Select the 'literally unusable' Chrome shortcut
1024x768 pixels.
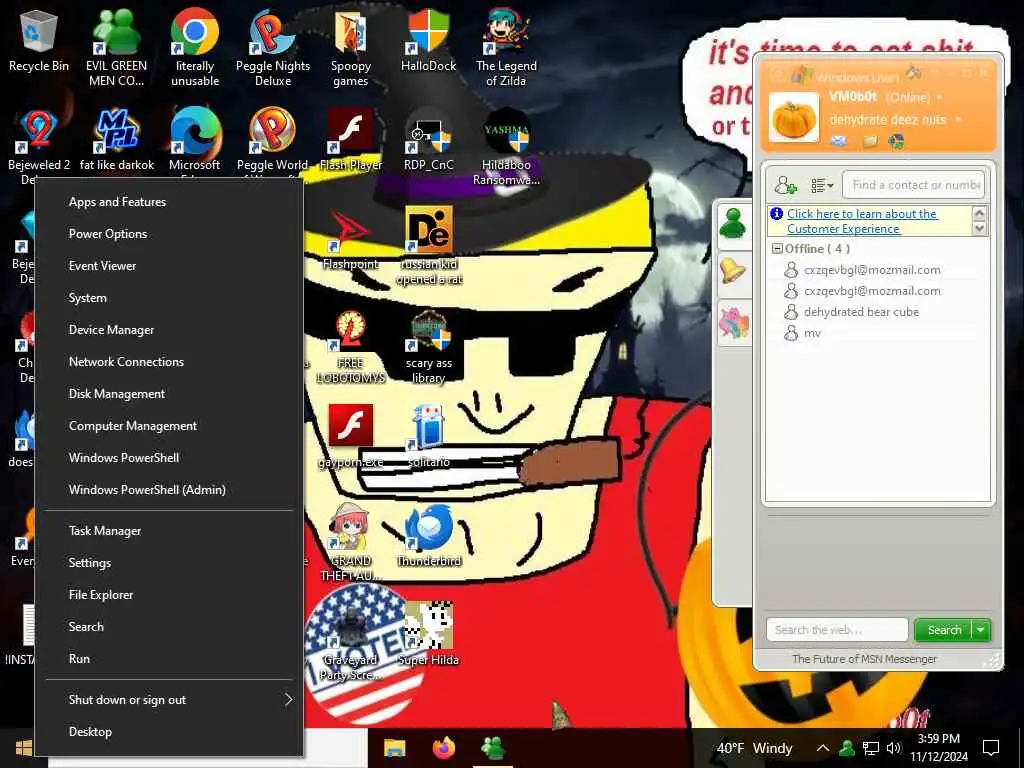tap(195, 48)
